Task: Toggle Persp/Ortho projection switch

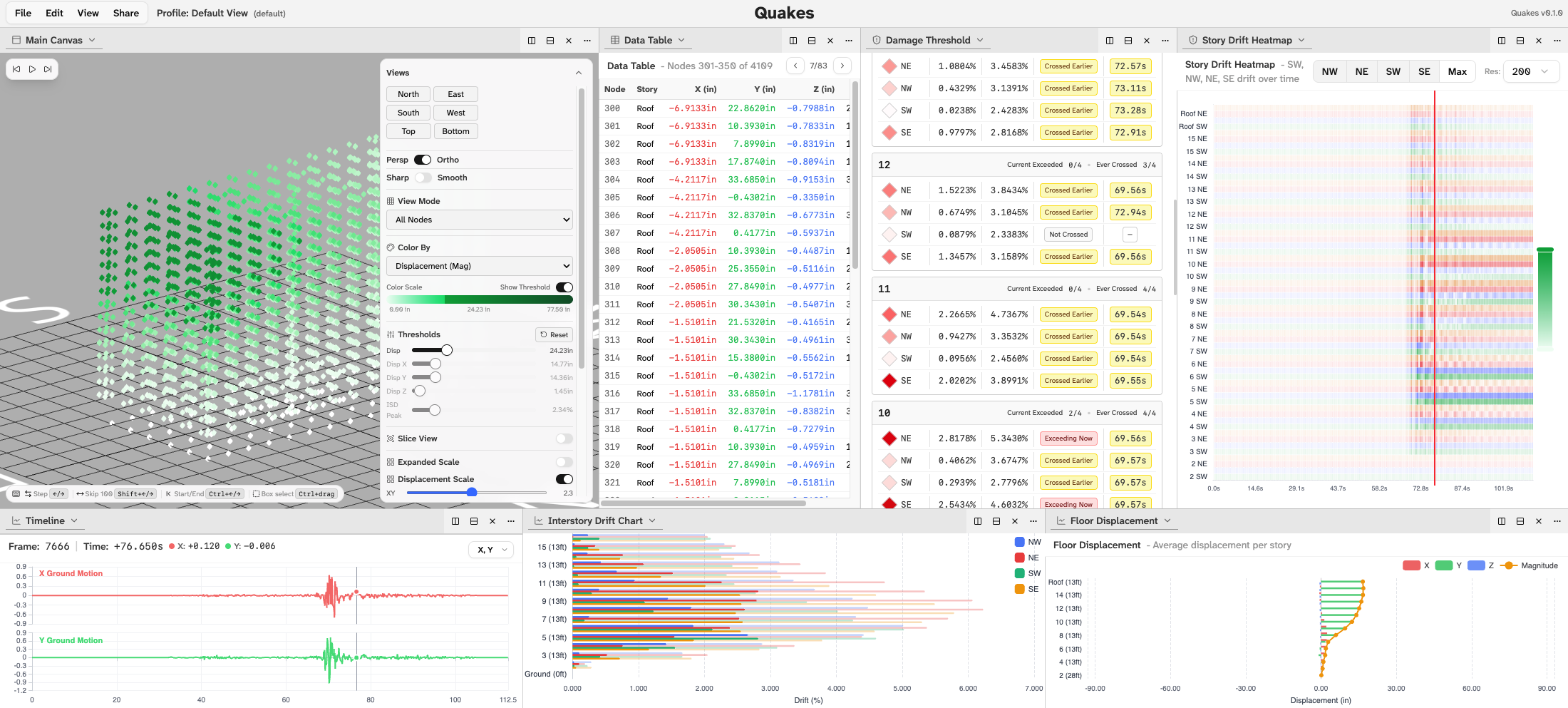Action: 423,160
